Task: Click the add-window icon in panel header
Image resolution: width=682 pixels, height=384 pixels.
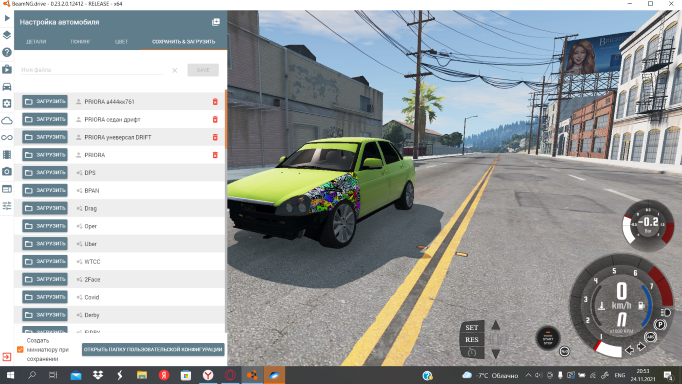Action: [215, 22]
